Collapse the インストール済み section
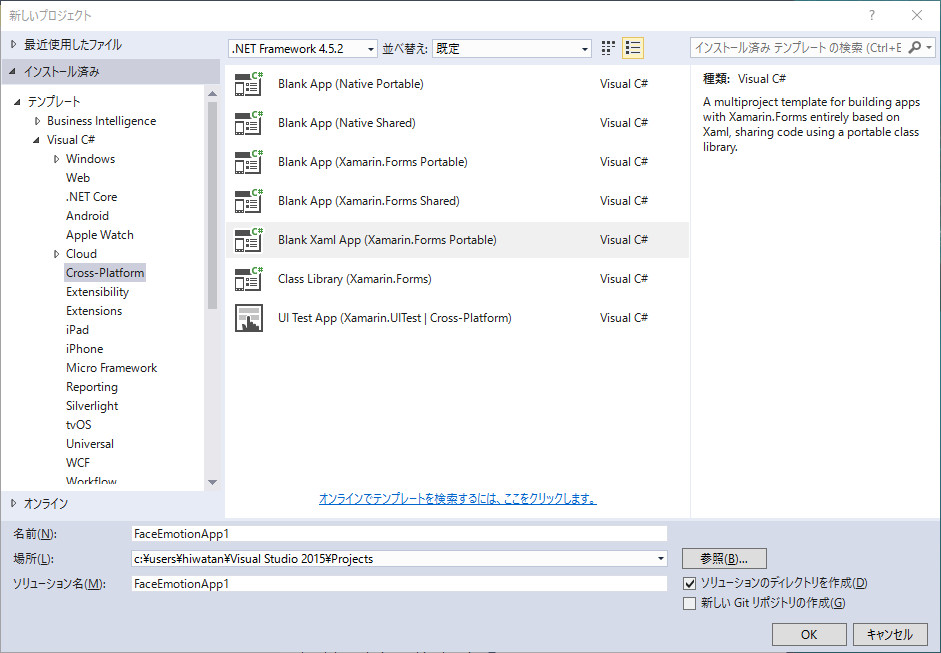 tap(13, 71)
